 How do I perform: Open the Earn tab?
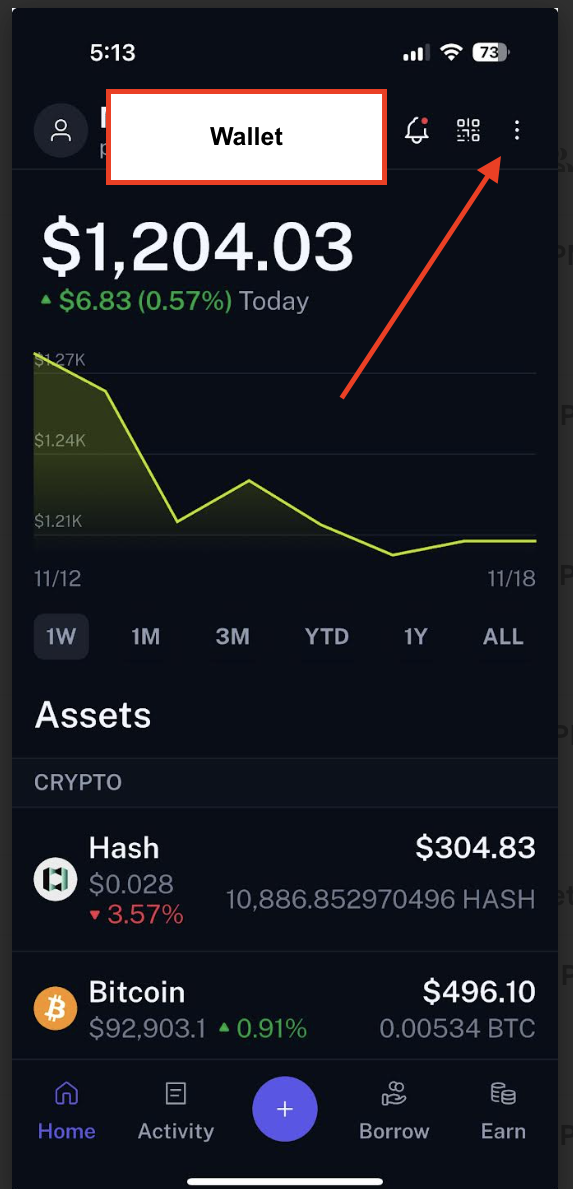503,1112
